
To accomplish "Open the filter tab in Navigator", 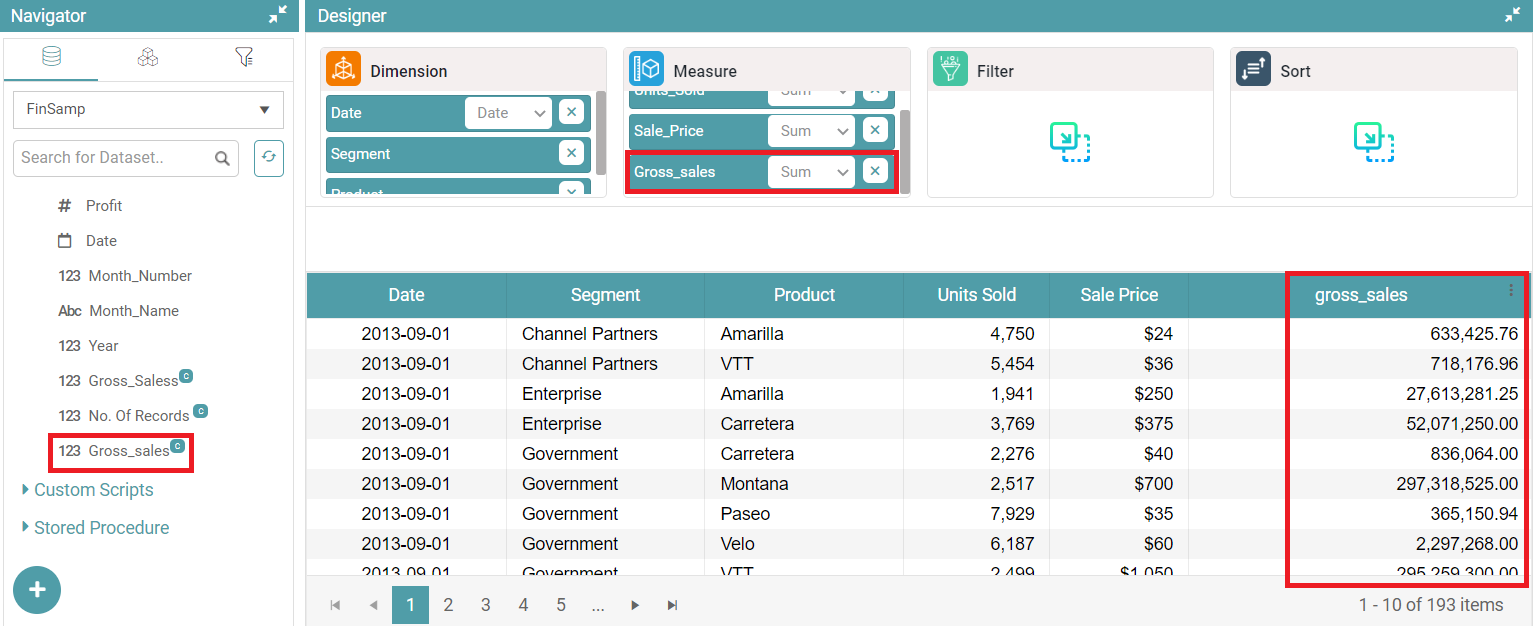I will click(x=244, y=58).
